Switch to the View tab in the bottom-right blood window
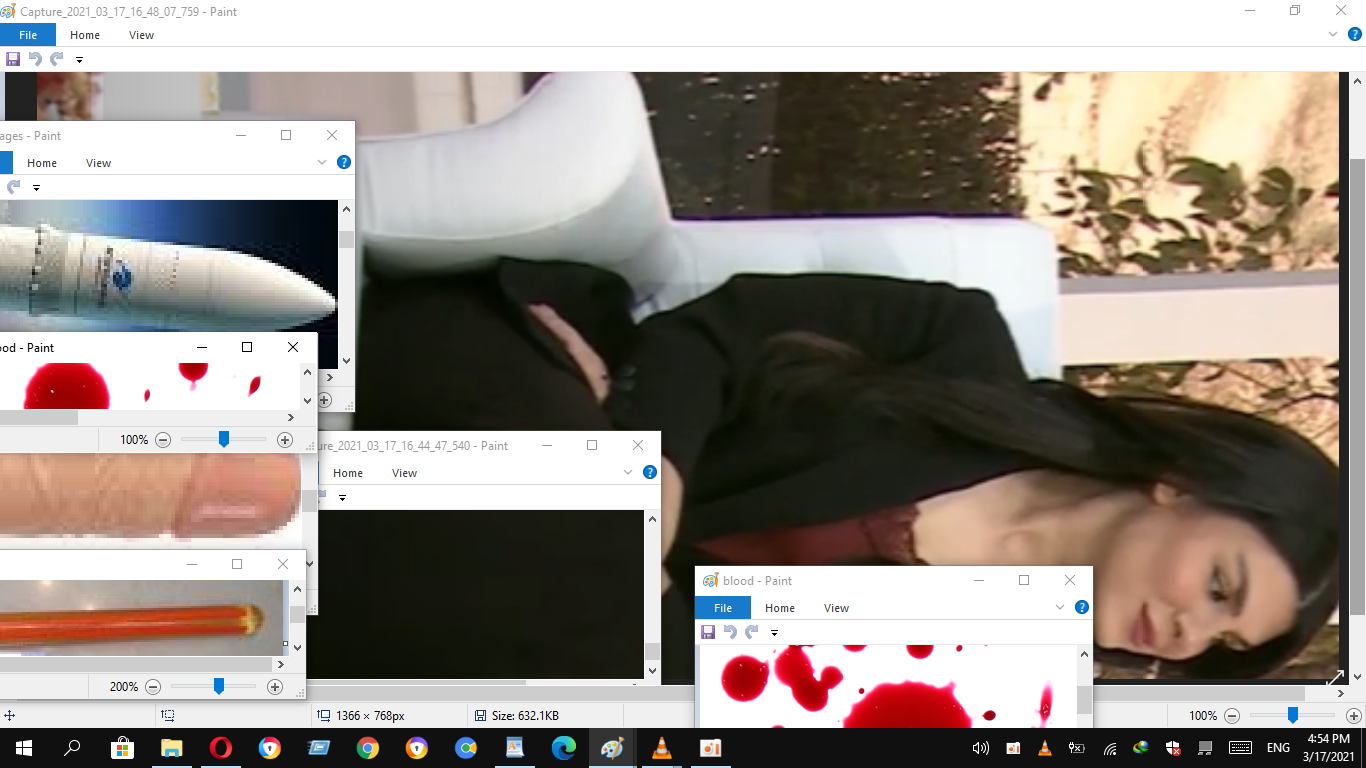The width and height of the screenshot is (1366, 768). pyautogui.click(x=836, y=608)
